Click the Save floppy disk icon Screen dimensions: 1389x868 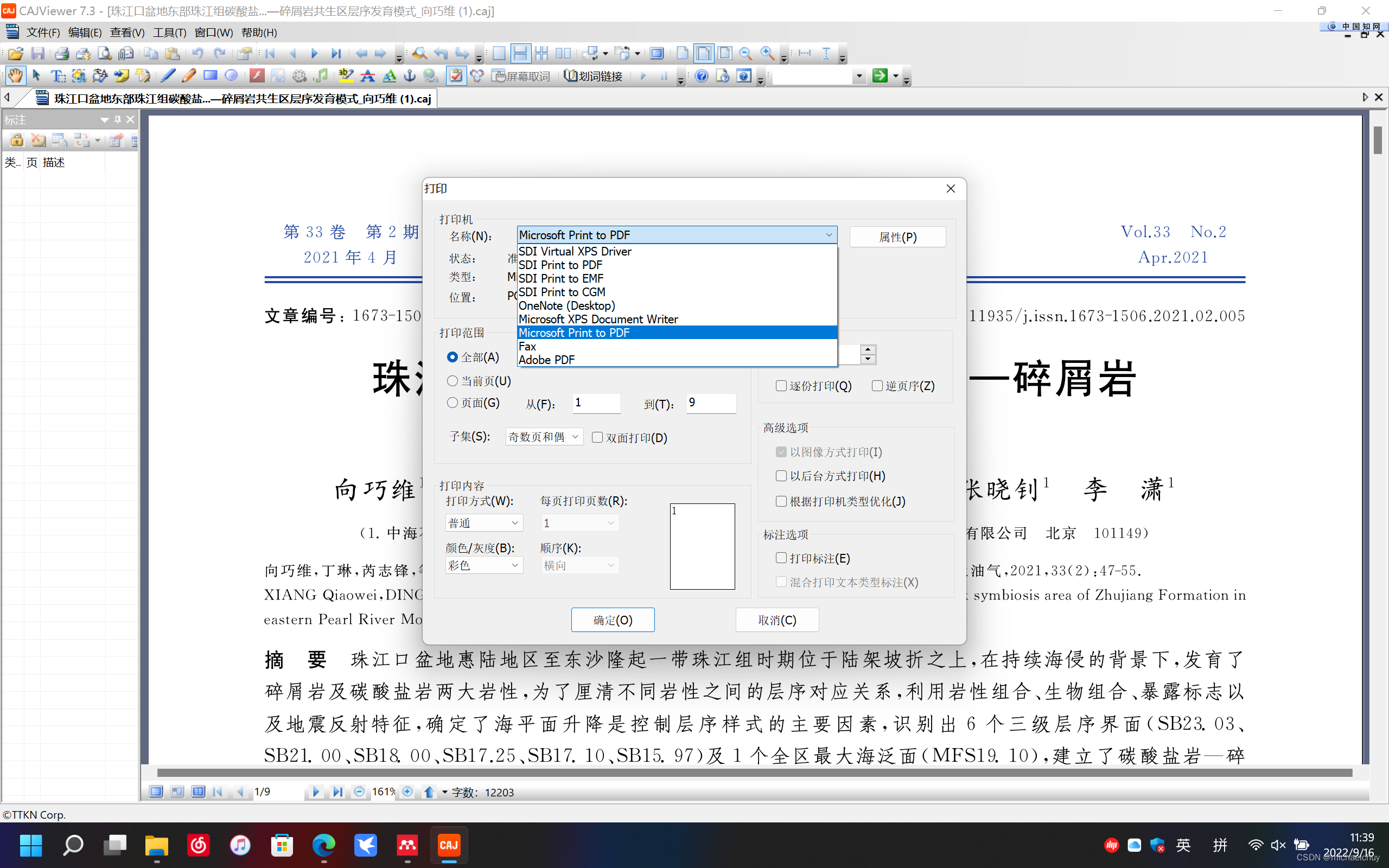[38, 53]
